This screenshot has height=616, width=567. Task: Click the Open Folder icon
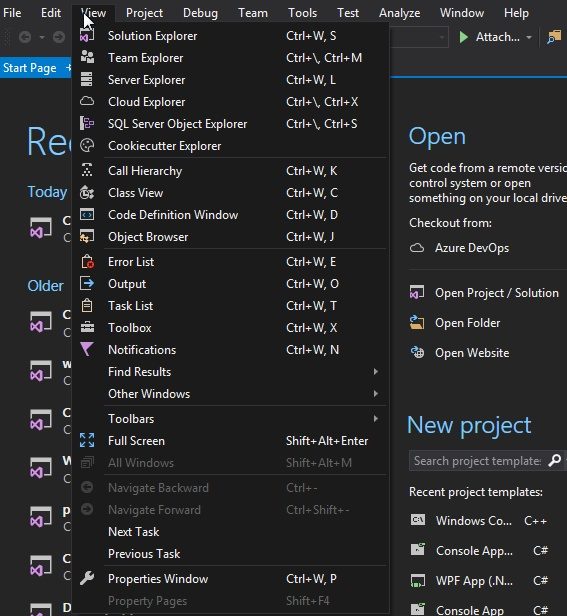[417, 323]
